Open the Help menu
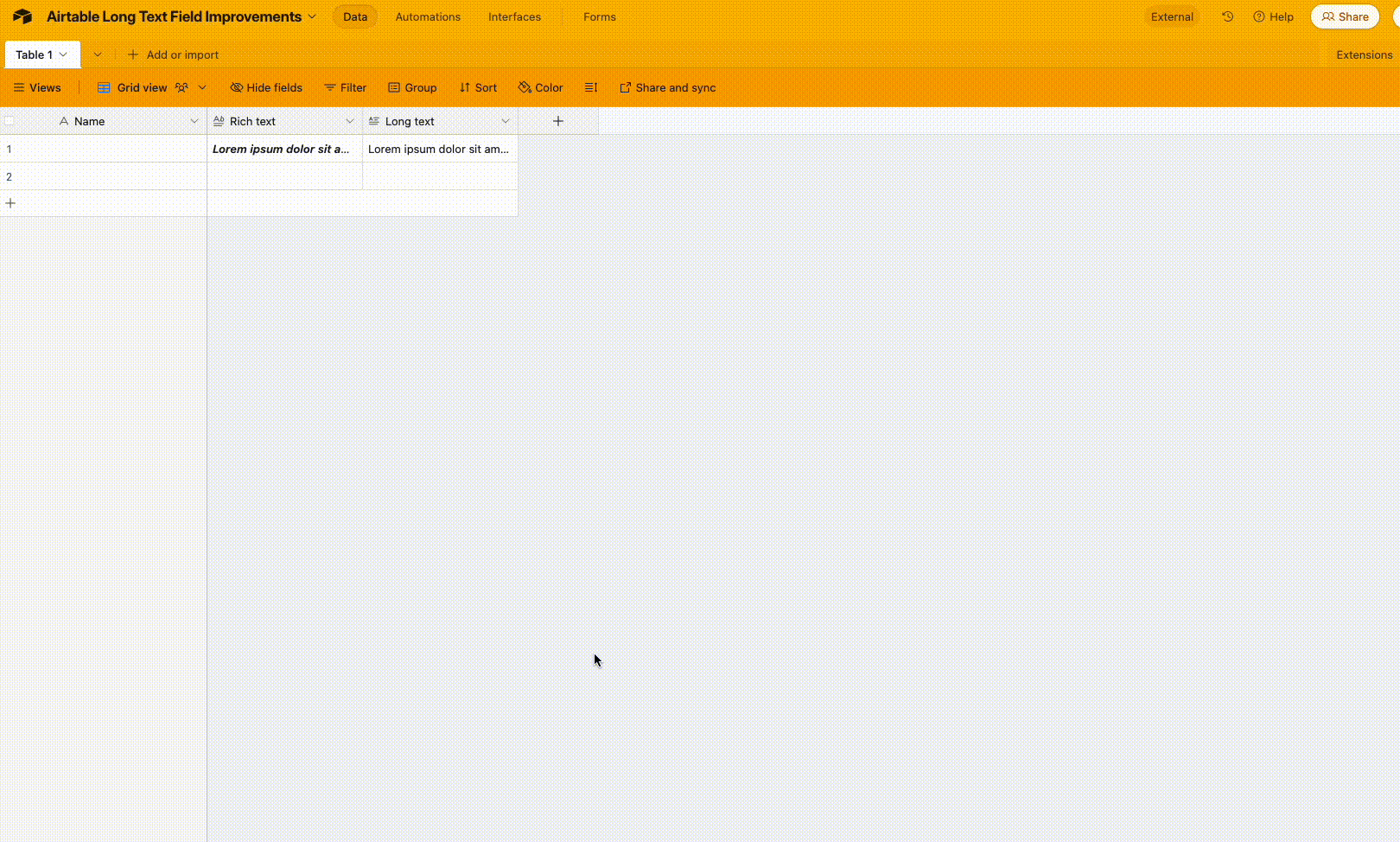Image resolution: width=1400 pixels, height=842 pixels. point(1274,16)
